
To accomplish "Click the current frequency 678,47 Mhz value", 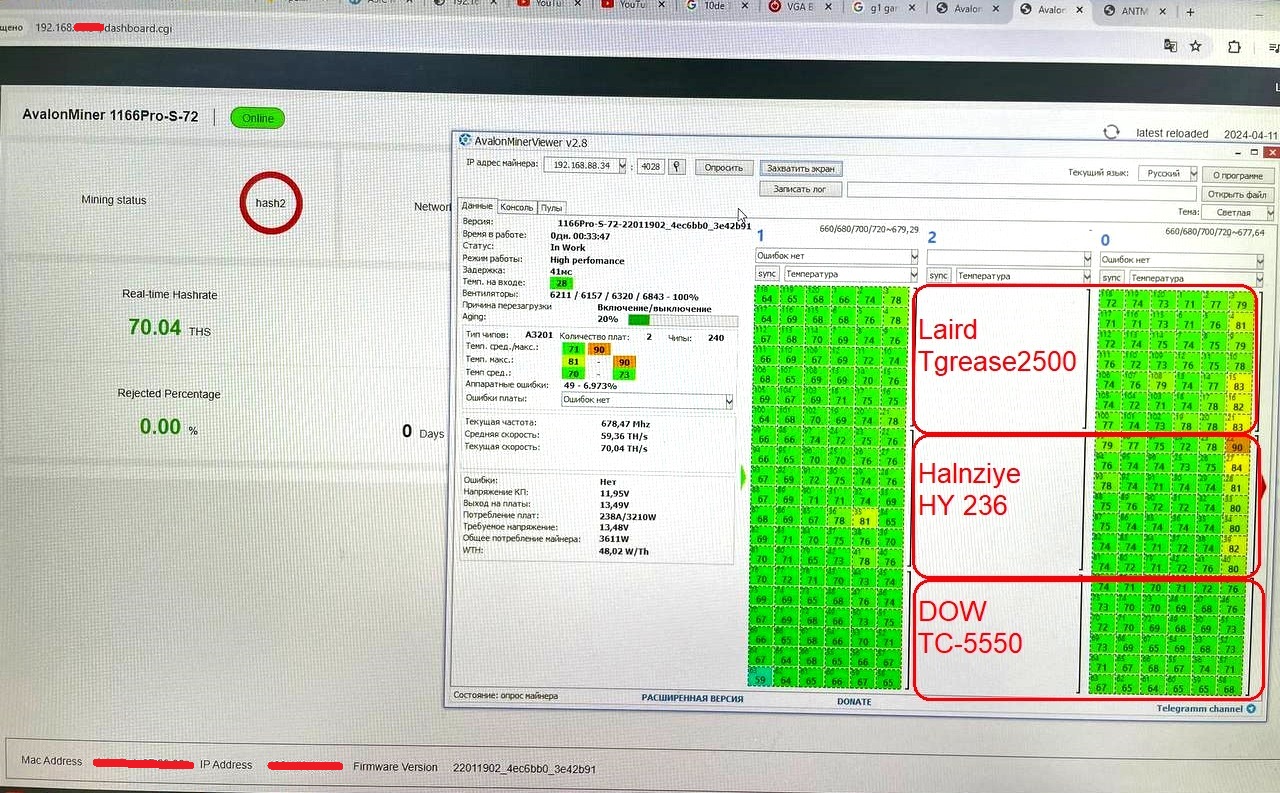I will click(627, 423).
